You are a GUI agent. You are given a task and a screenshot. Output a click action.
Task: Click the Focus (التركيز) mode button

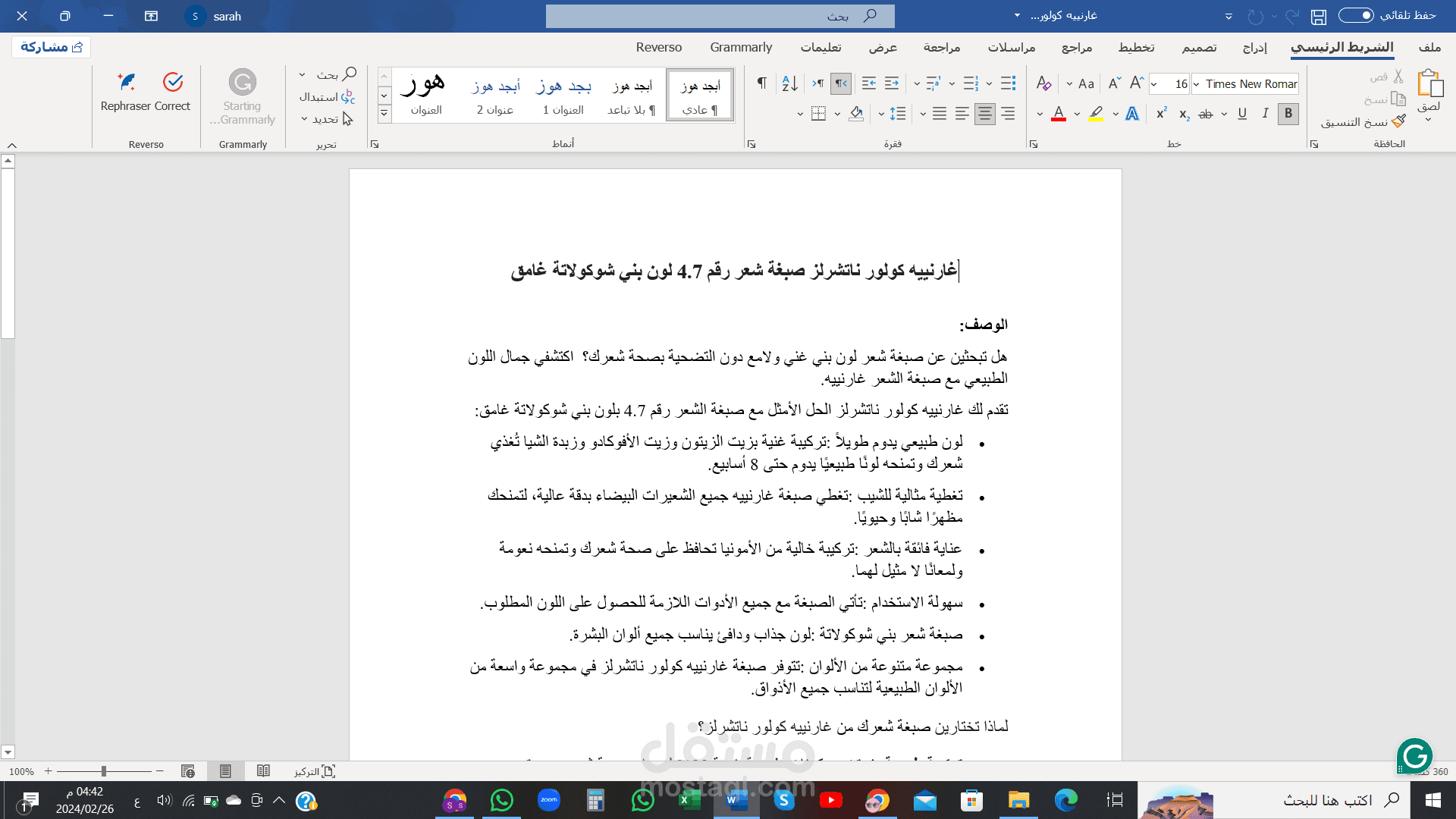point(315,771)
